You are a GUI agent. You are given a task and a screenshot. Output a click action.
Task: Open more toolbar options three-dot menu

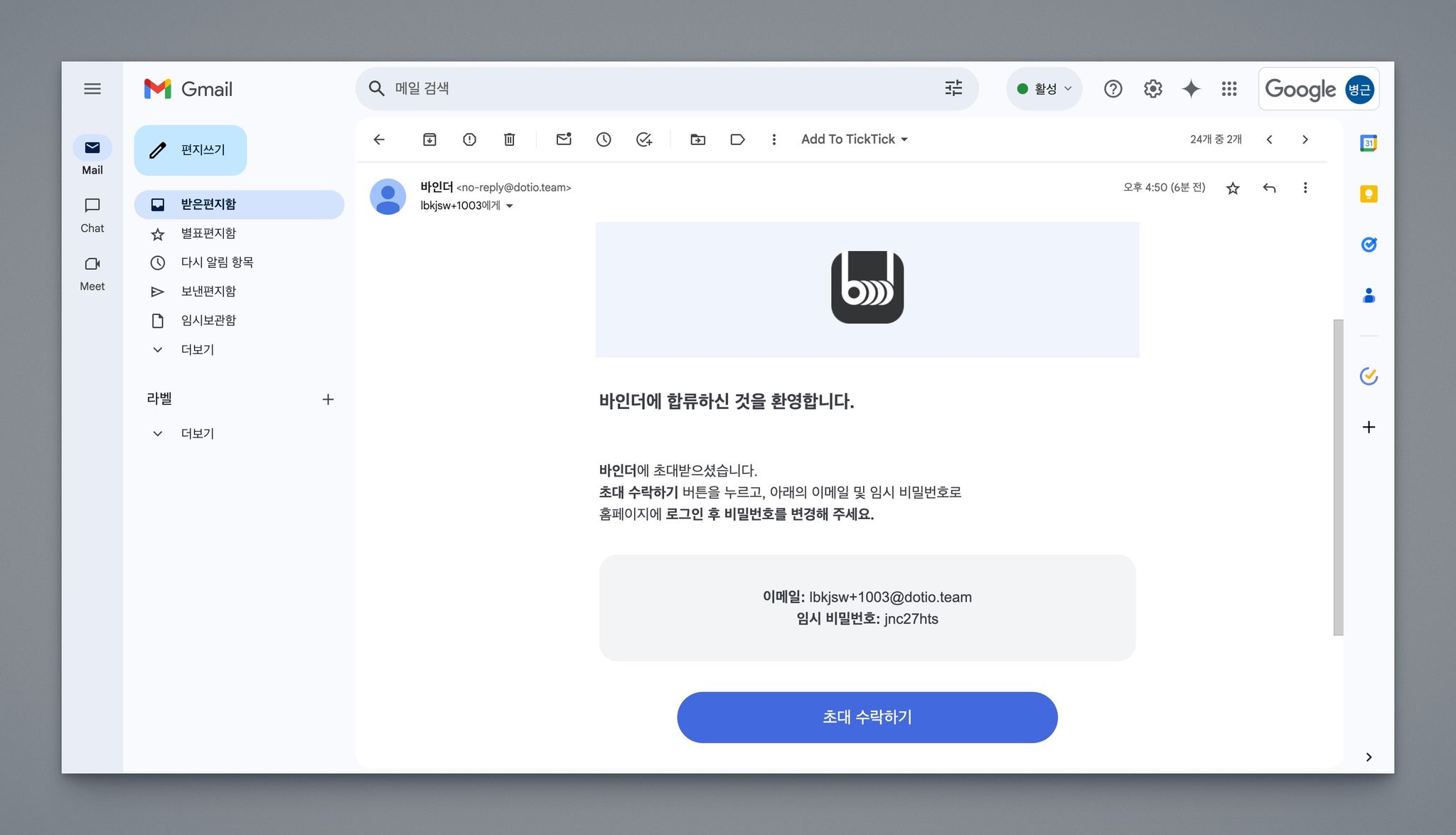tap(774, 139)
